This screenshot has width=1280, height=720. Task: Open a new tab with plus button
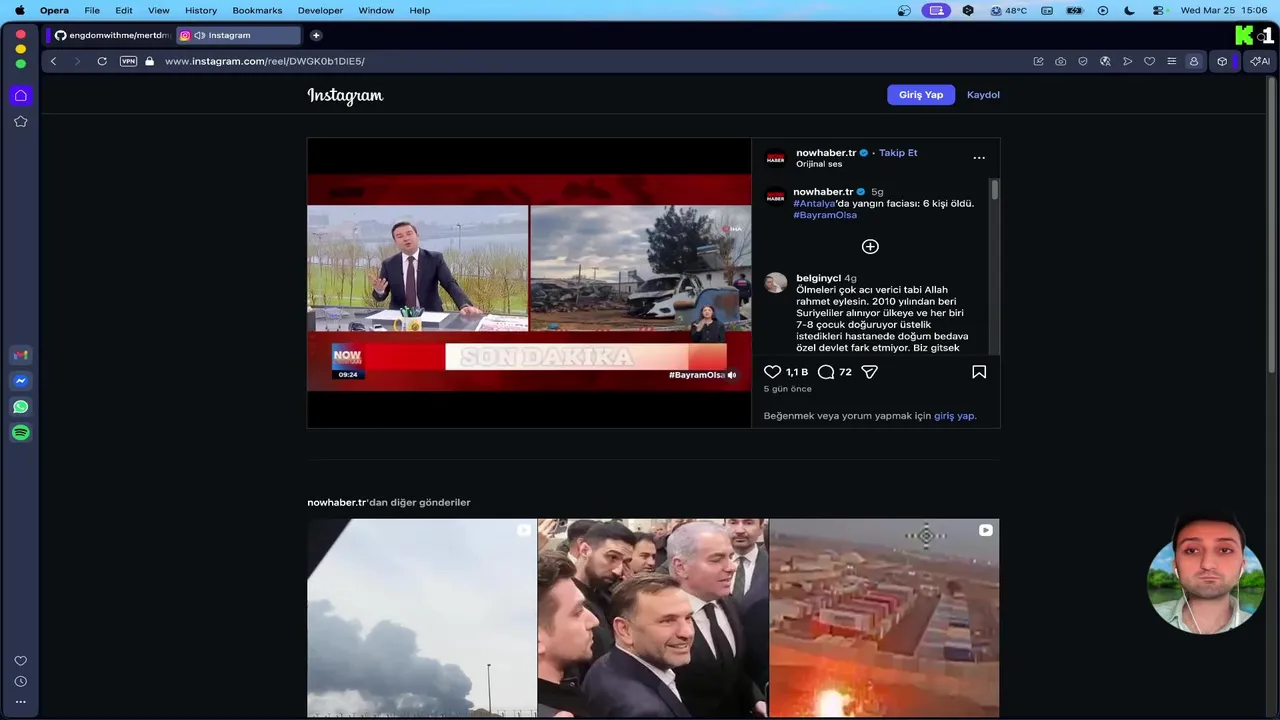(x=316, y=35)
